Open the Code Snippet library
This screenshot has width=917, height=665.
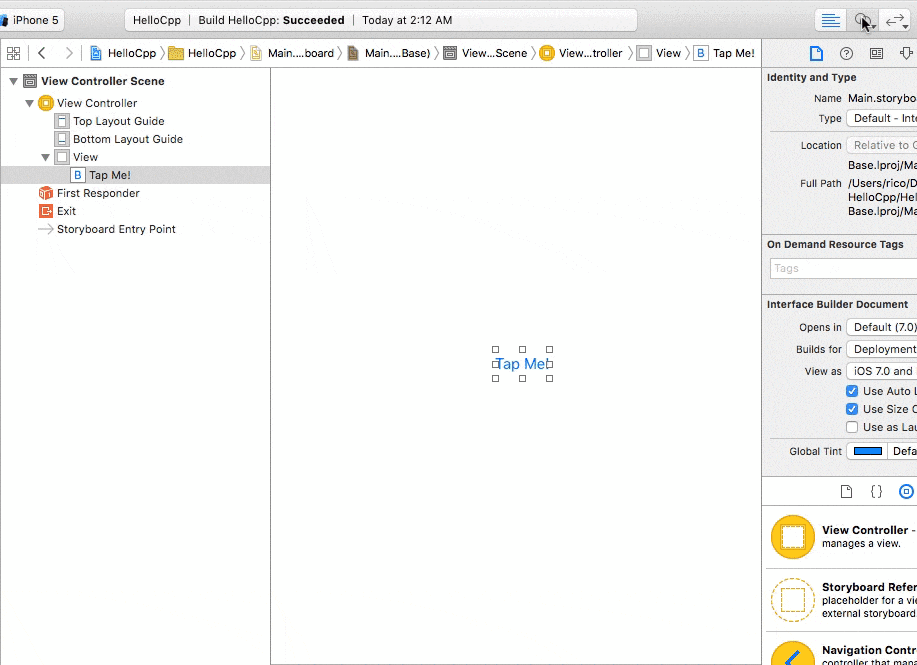point(876,491)
